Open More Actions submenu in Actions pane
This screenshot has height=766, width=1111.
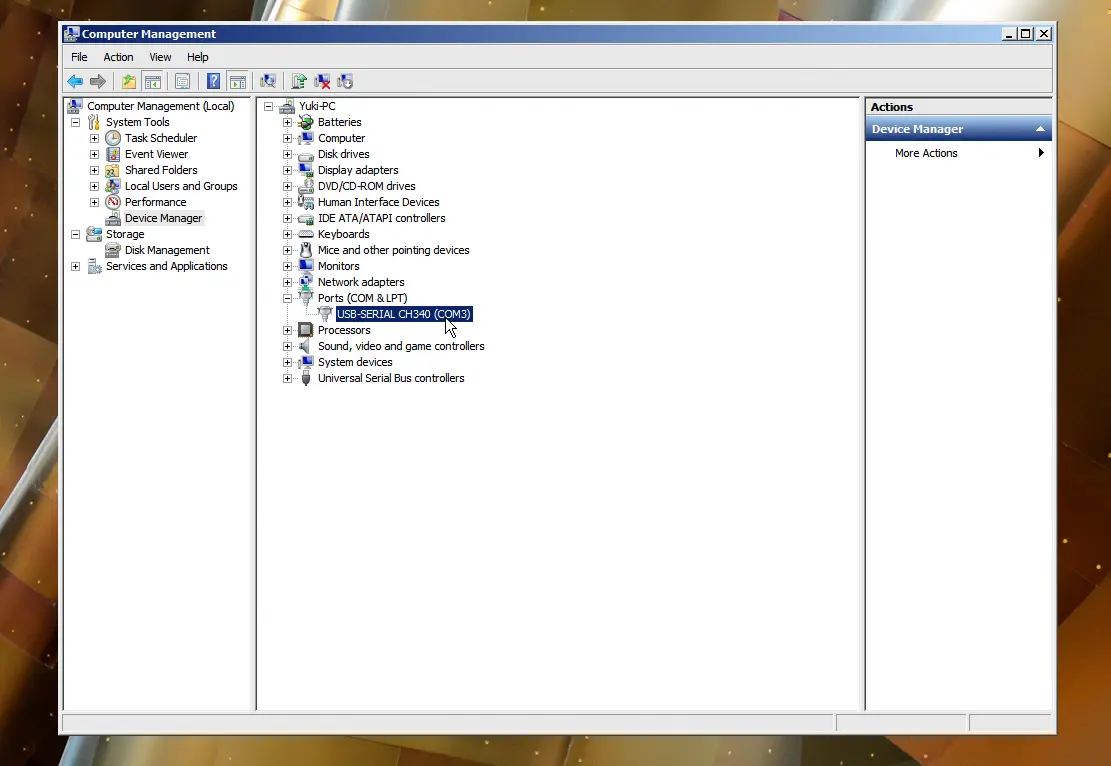[958, 153]
